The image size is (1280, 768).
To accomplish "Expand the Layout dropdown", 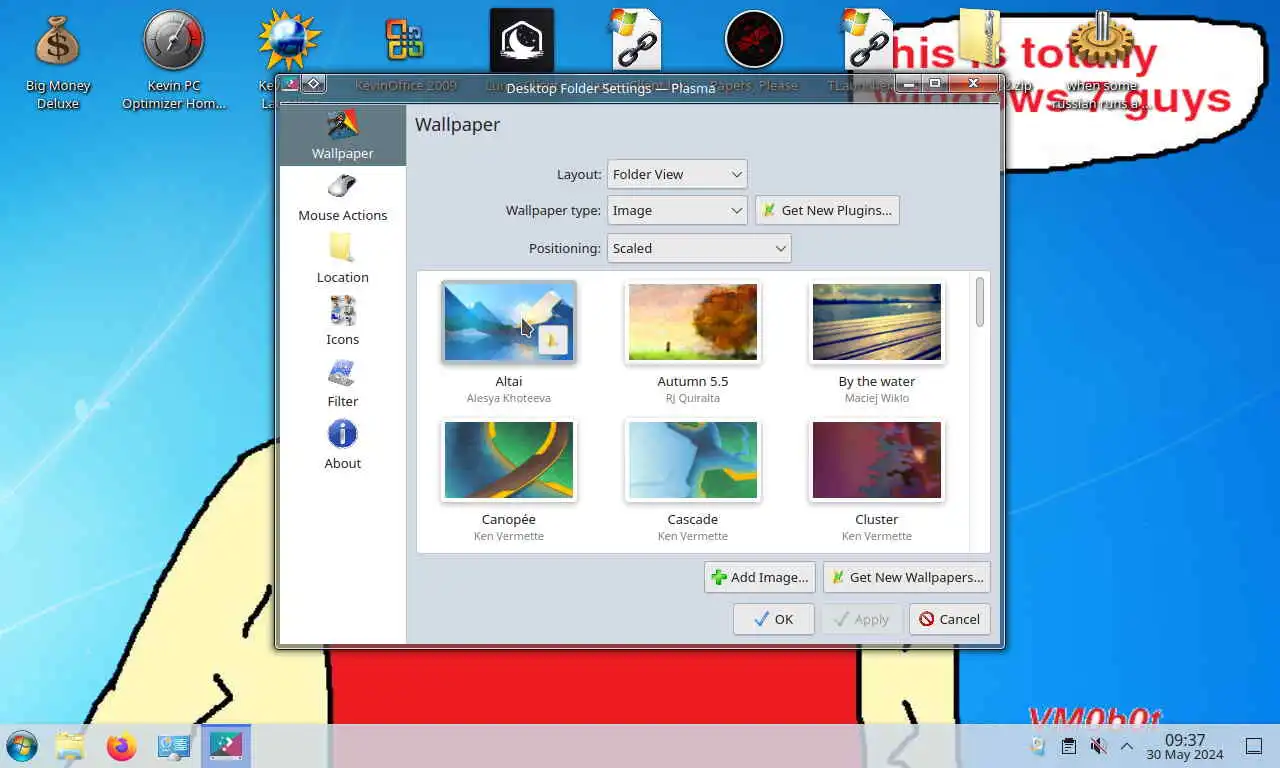I will point(677,174).
